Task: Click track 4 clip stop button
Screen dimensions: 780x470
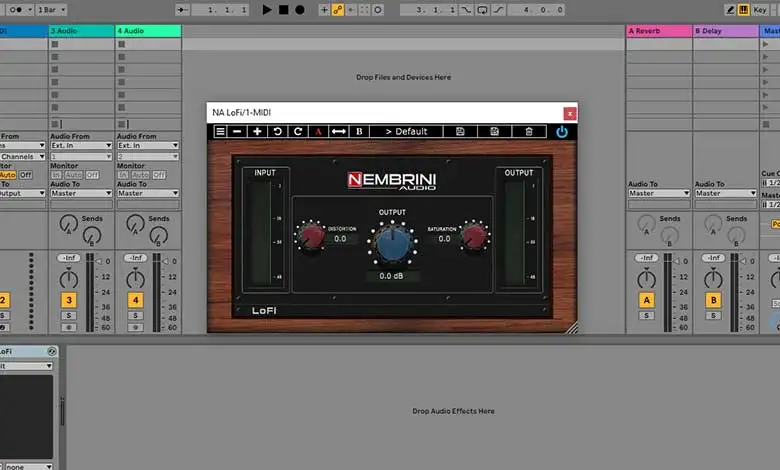Action: (121, 124)
